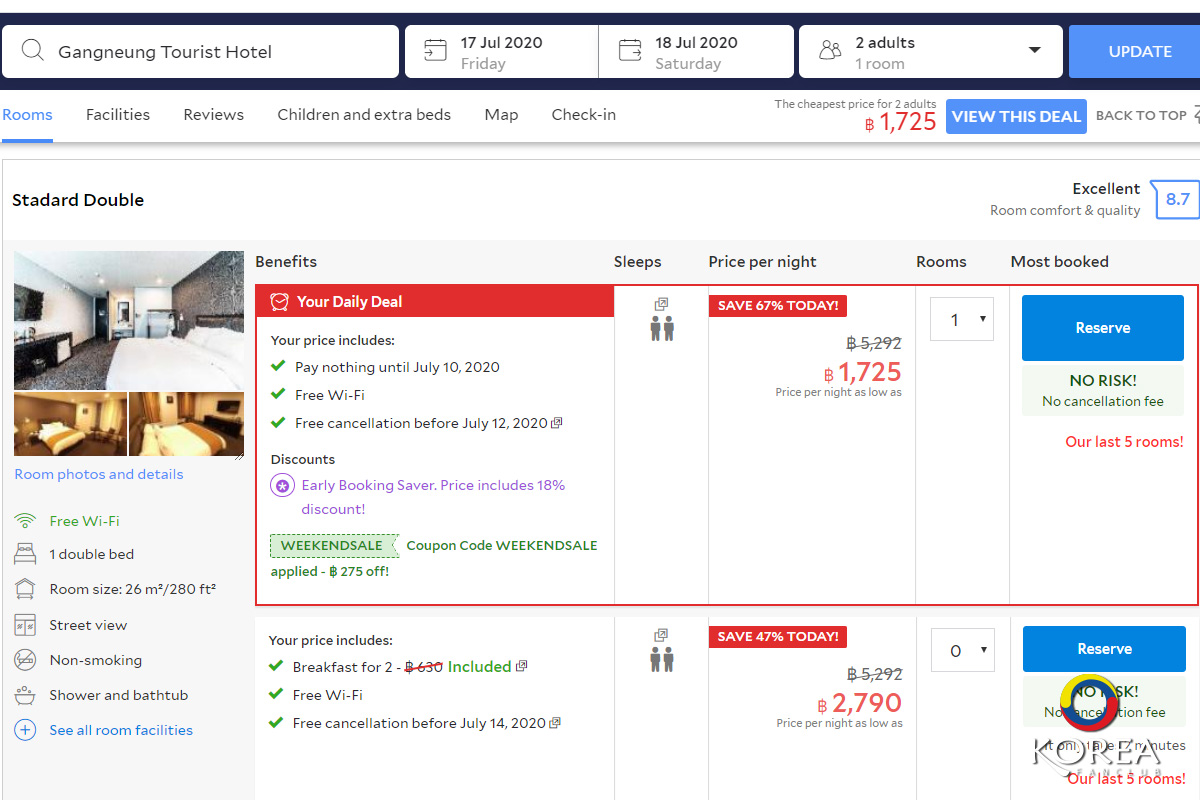Click the main room photo thumbnail
This screenshot has height=800, width=1200.
pyautogui.click(x=129, y=320)
